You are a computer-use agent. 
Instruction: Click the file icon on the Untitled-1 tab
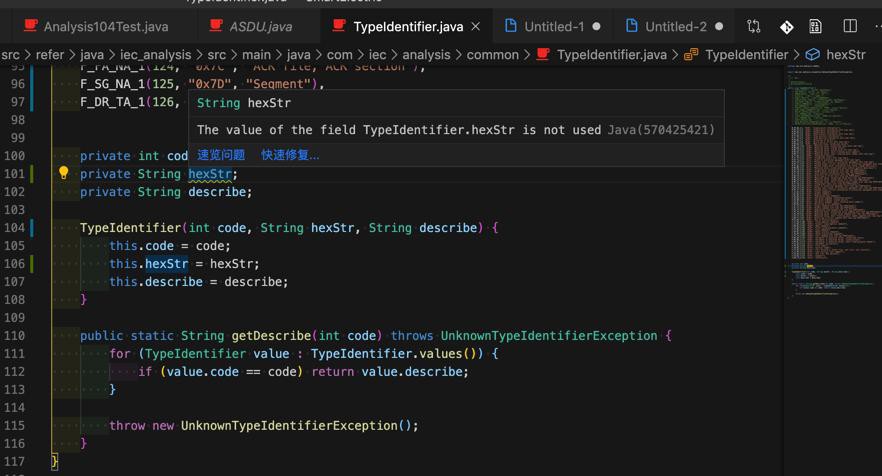(511, 26)
